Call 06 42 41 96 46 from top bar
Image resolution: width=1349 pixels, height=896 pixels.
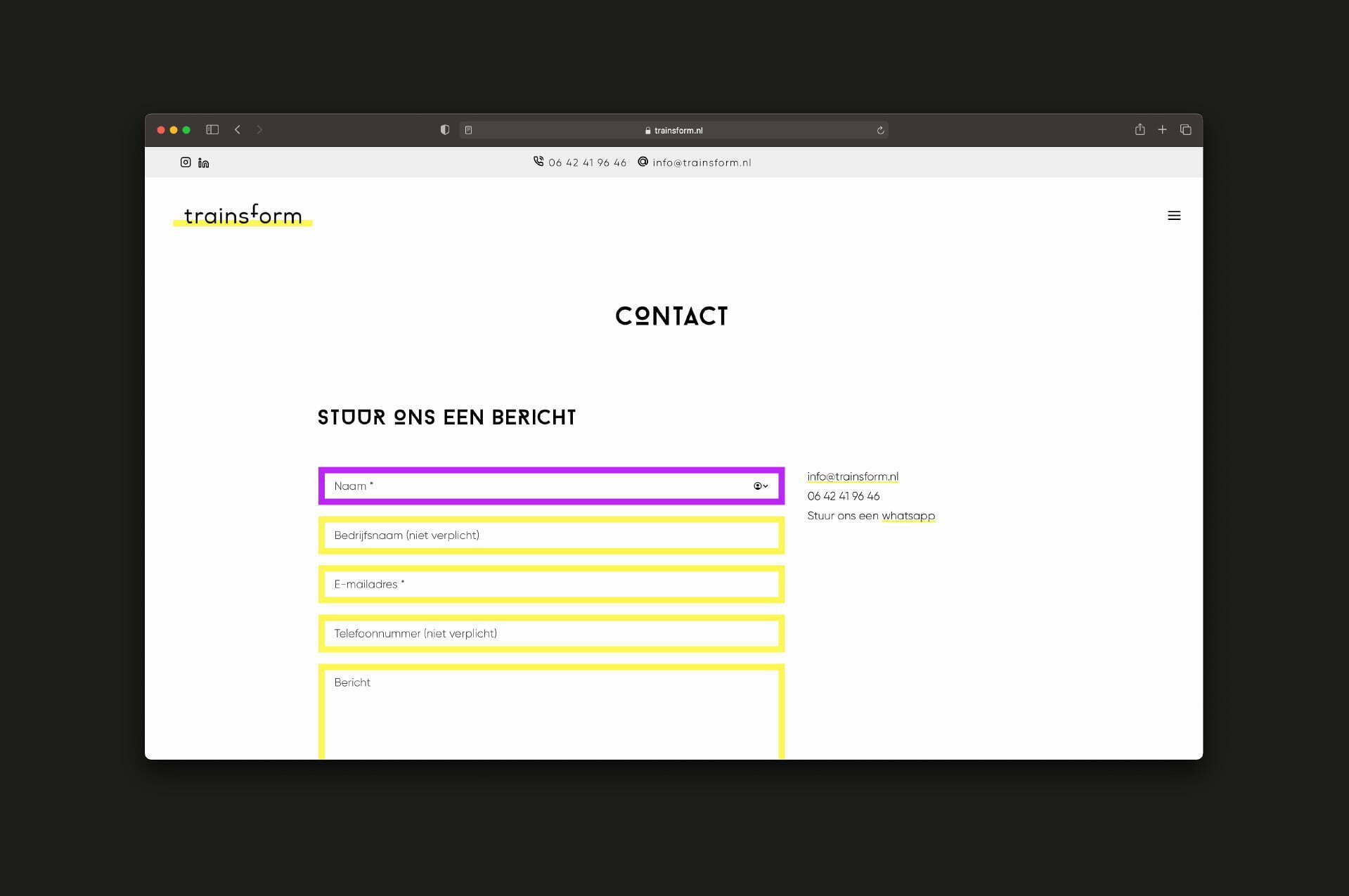(587, 163)
